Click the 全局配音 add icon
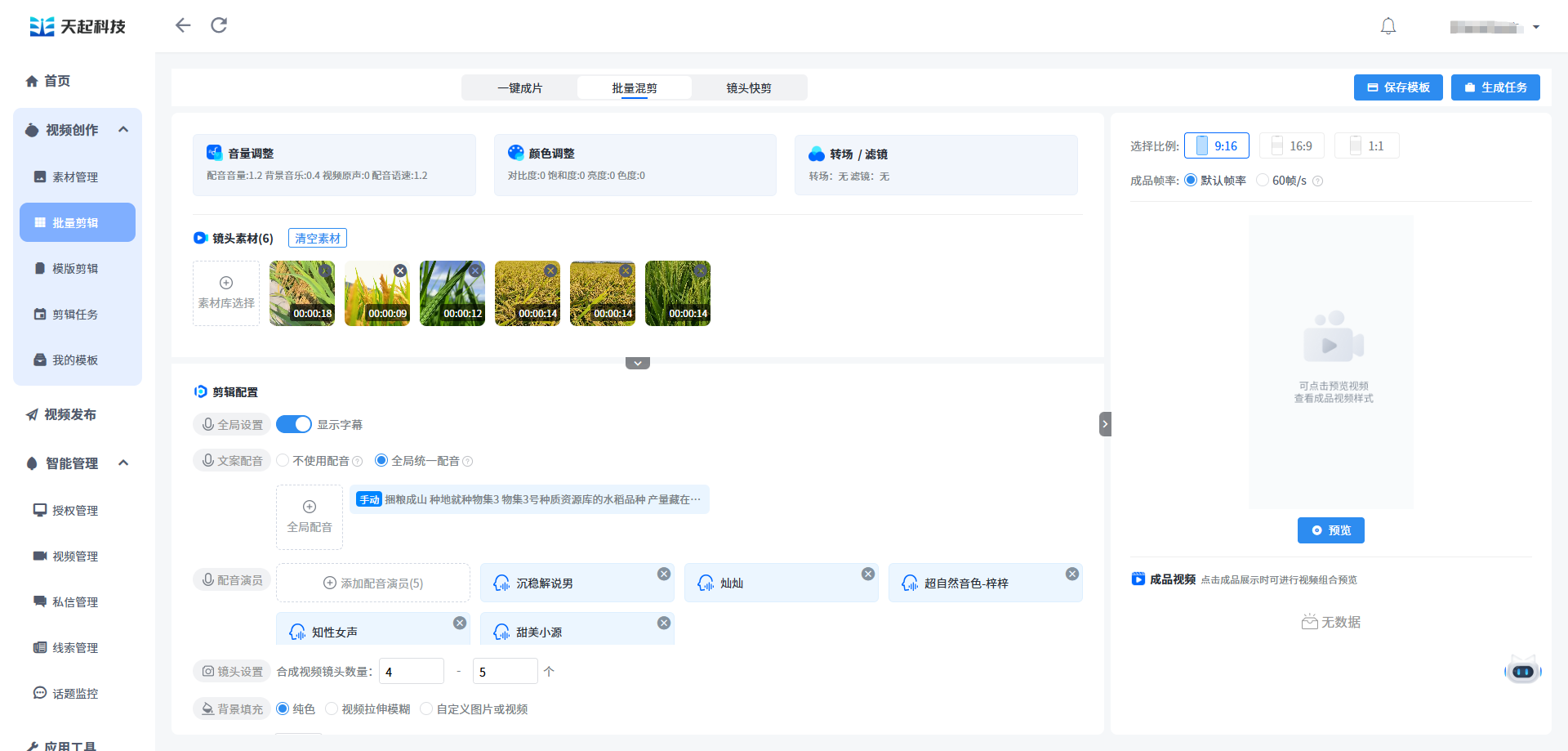 click(310, 507)
